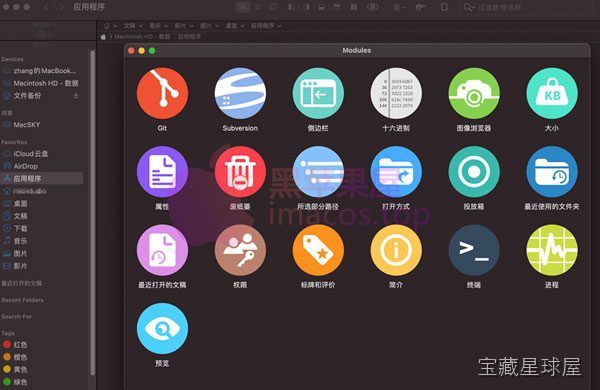Open the 应用程序 favorites bar dropdown
Image resolution: width=600 pixels, height=390 pixels.
coord(266,26)
